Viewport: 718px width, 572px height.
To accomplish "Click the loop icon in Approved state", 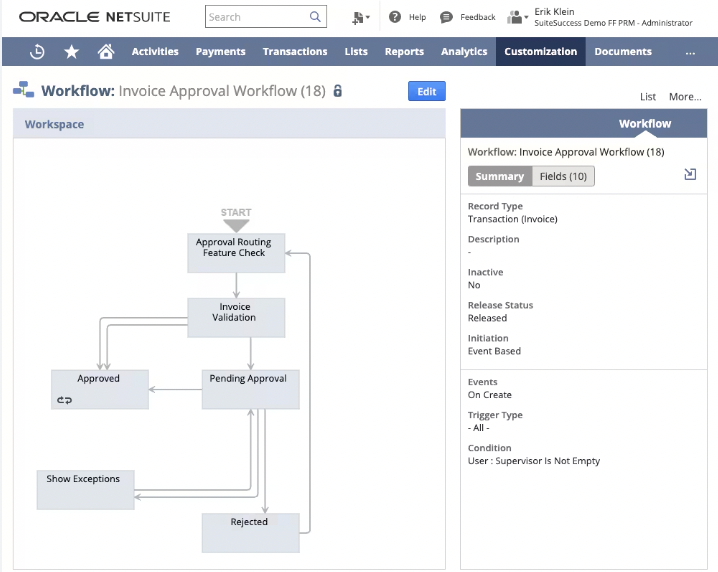I will (x=65, y=400).
